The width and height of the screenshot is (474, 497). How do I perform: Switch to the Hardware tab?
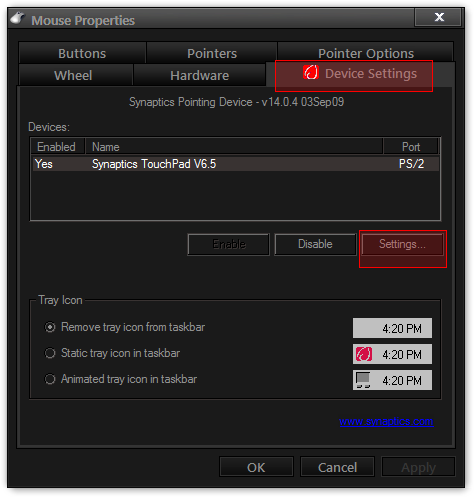pos(199,75)
